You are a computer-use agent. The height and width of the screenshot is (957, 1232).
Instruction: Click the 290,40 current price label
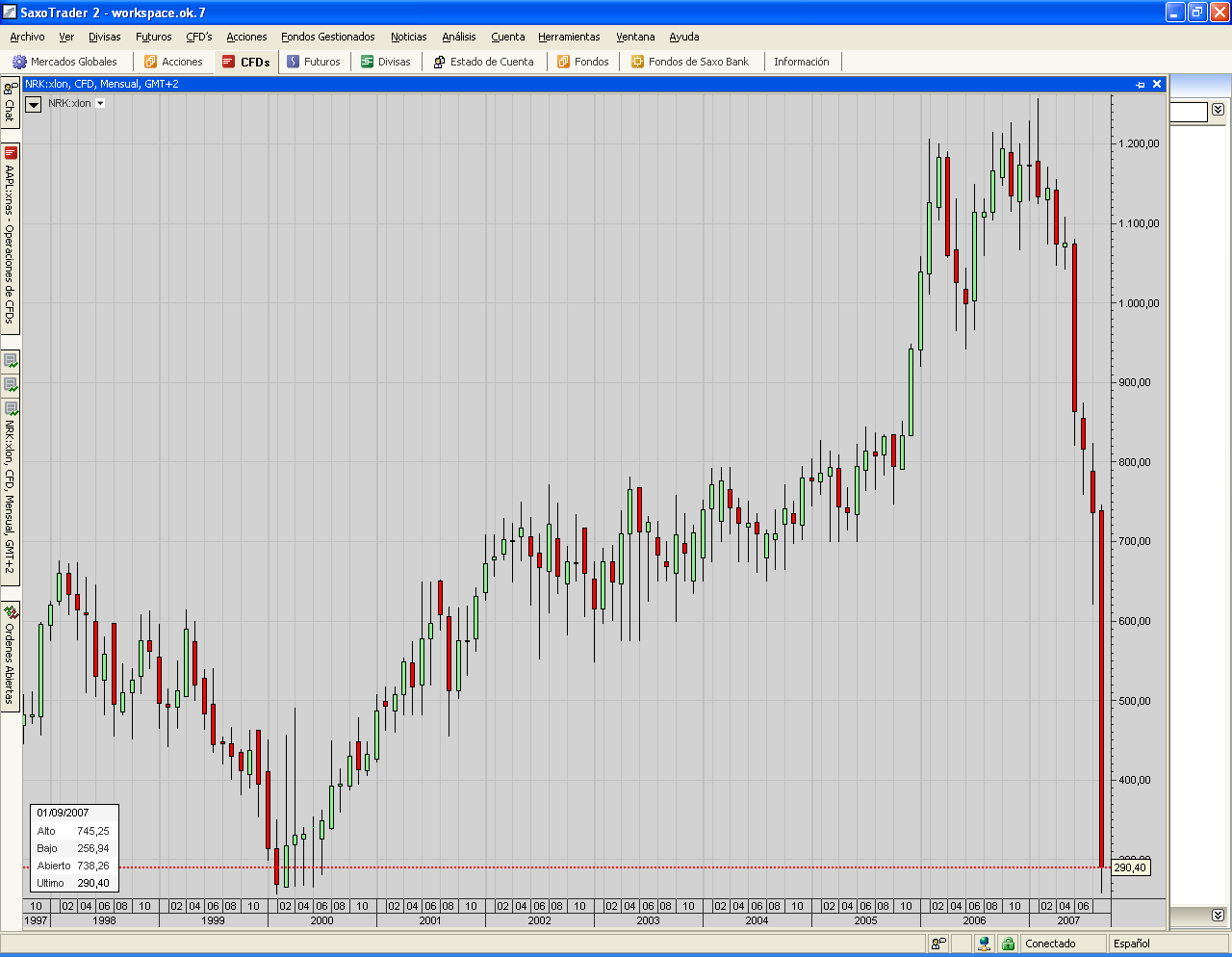point(1130,867)
